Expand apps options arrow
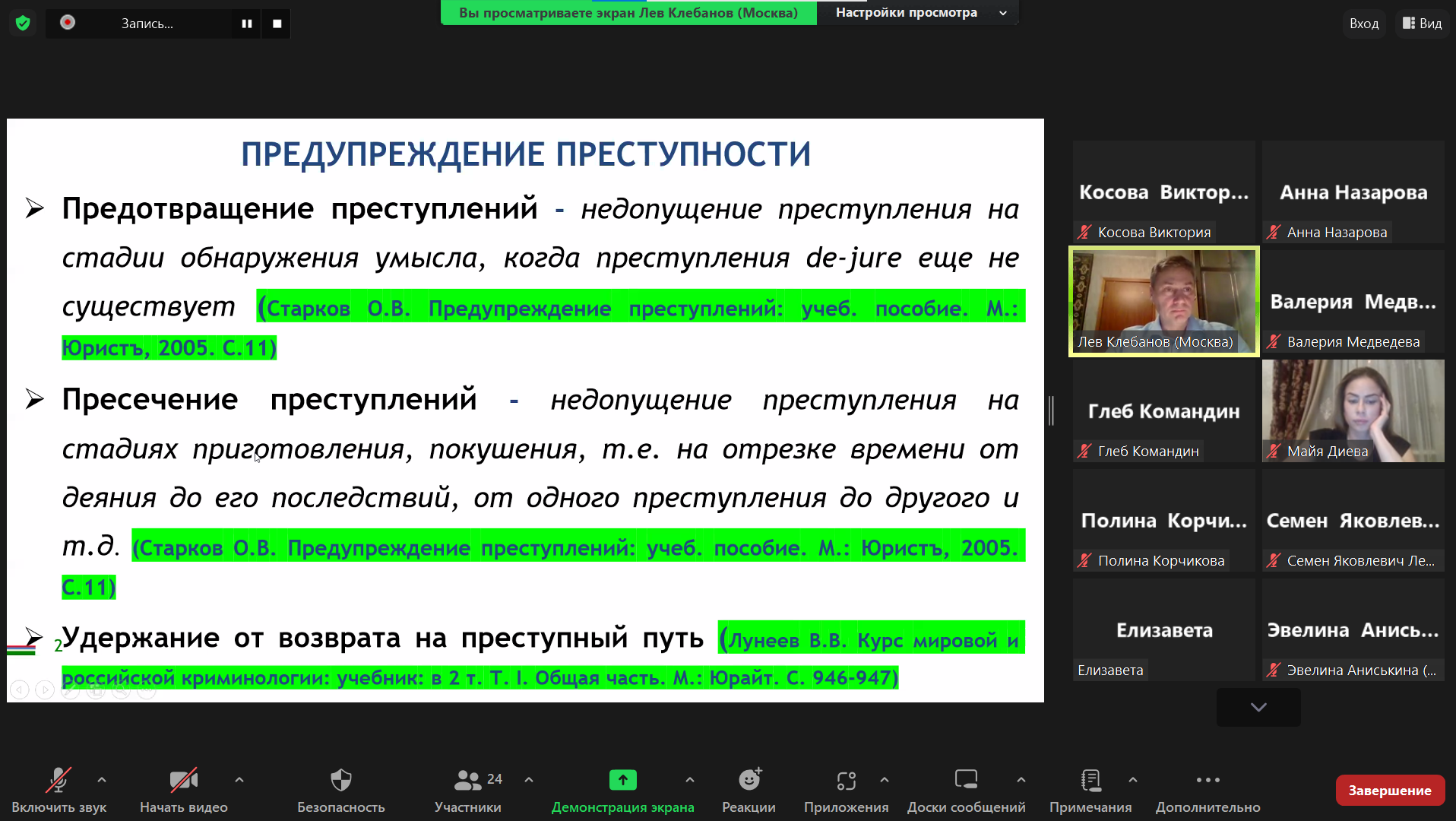The width and height of the screenshot is (1456, 821). (885, 780)
